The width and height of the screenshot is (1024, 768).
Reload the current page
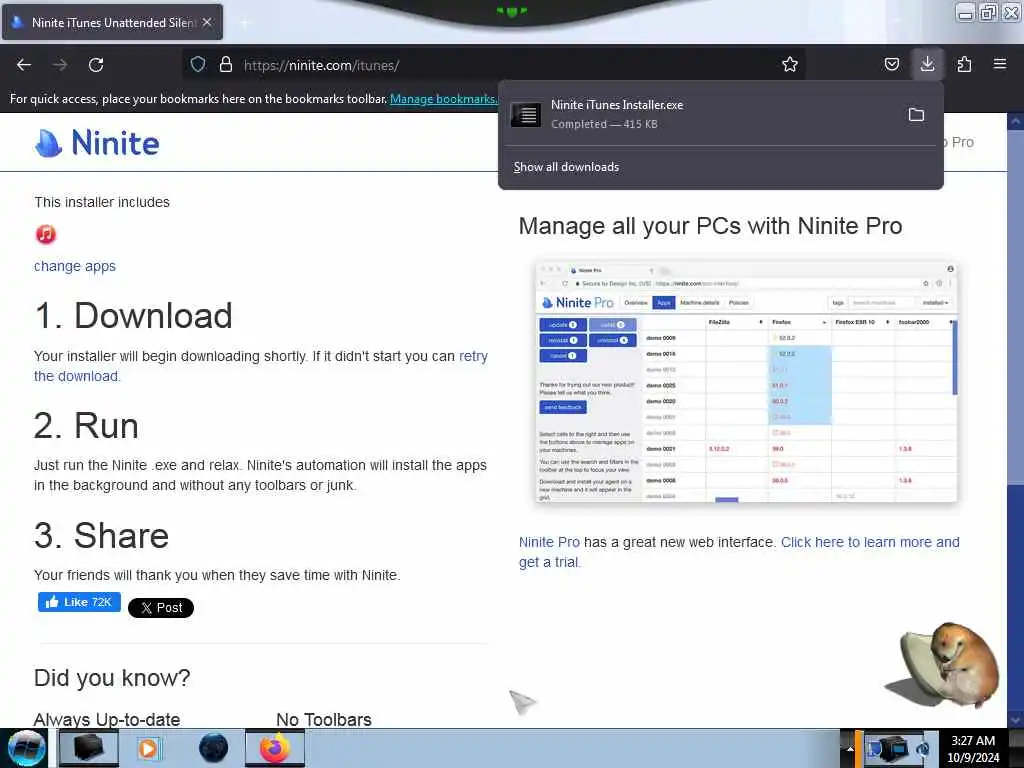tap(96, 65)
